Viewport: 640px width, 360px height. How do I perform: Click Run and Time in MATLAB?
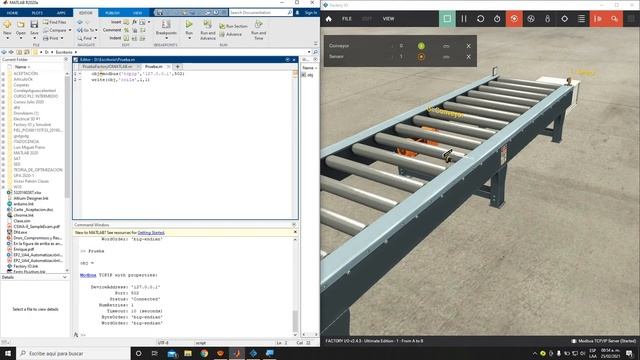tap(258, 30)
